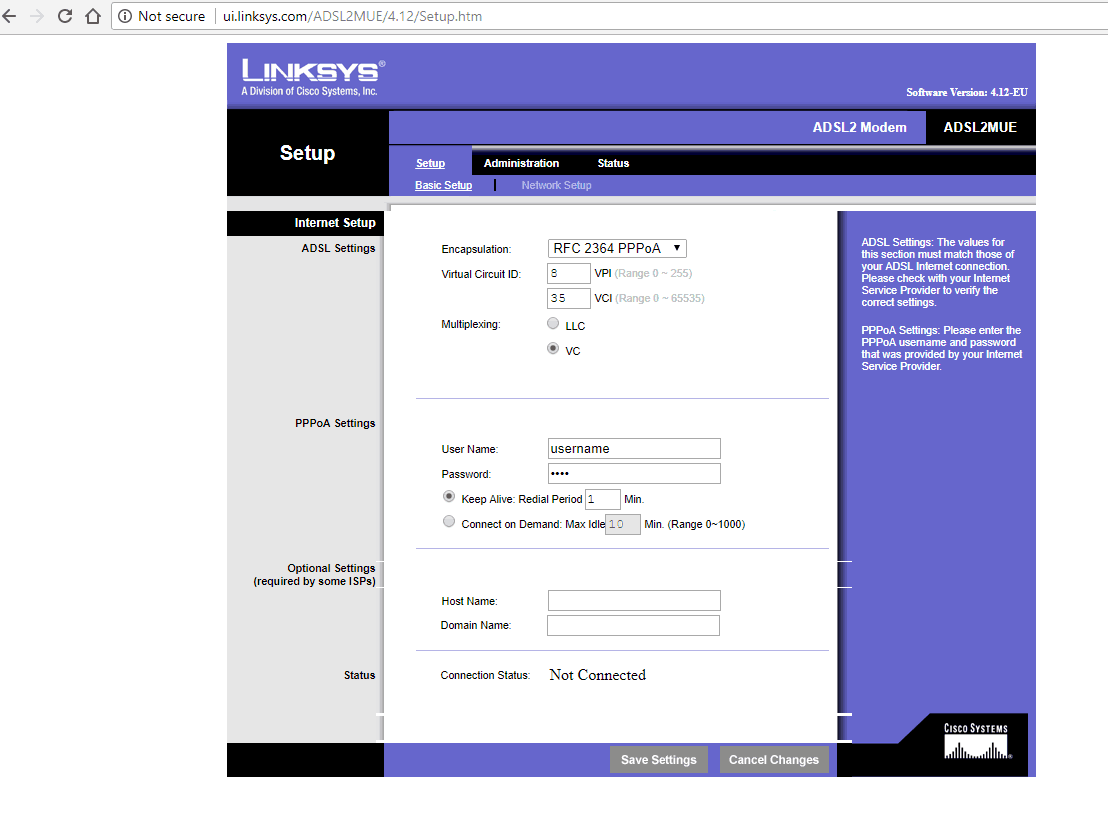This screenshot has width=1108, height=814.
Task: Select VC multiplexing option
Action: pos(553,348)
